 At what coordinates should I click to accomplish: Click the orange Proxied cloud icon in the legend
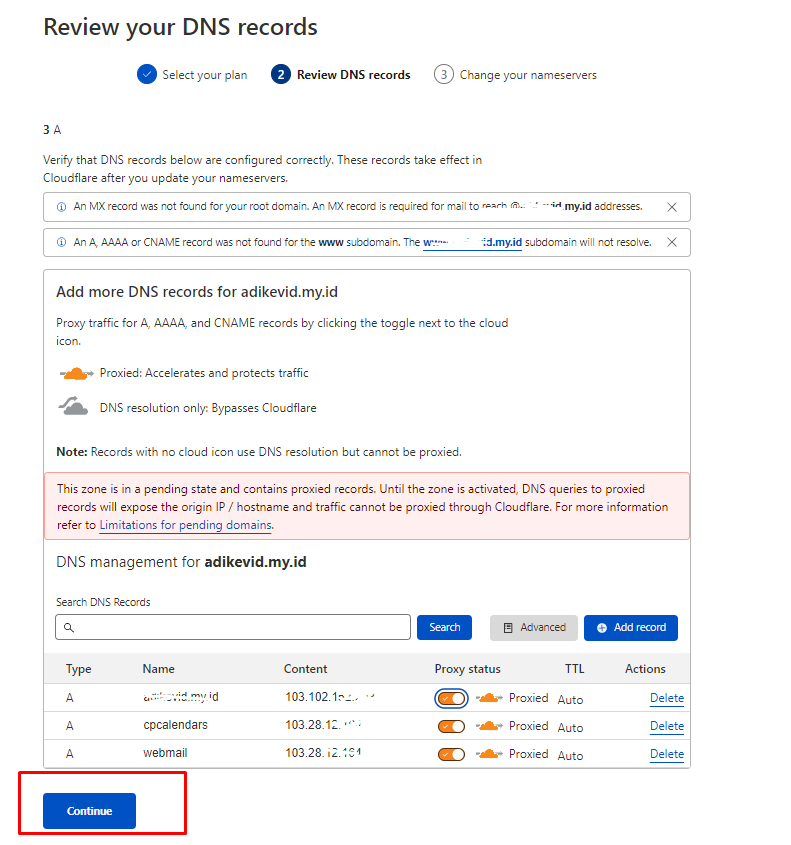pos(76,373)
